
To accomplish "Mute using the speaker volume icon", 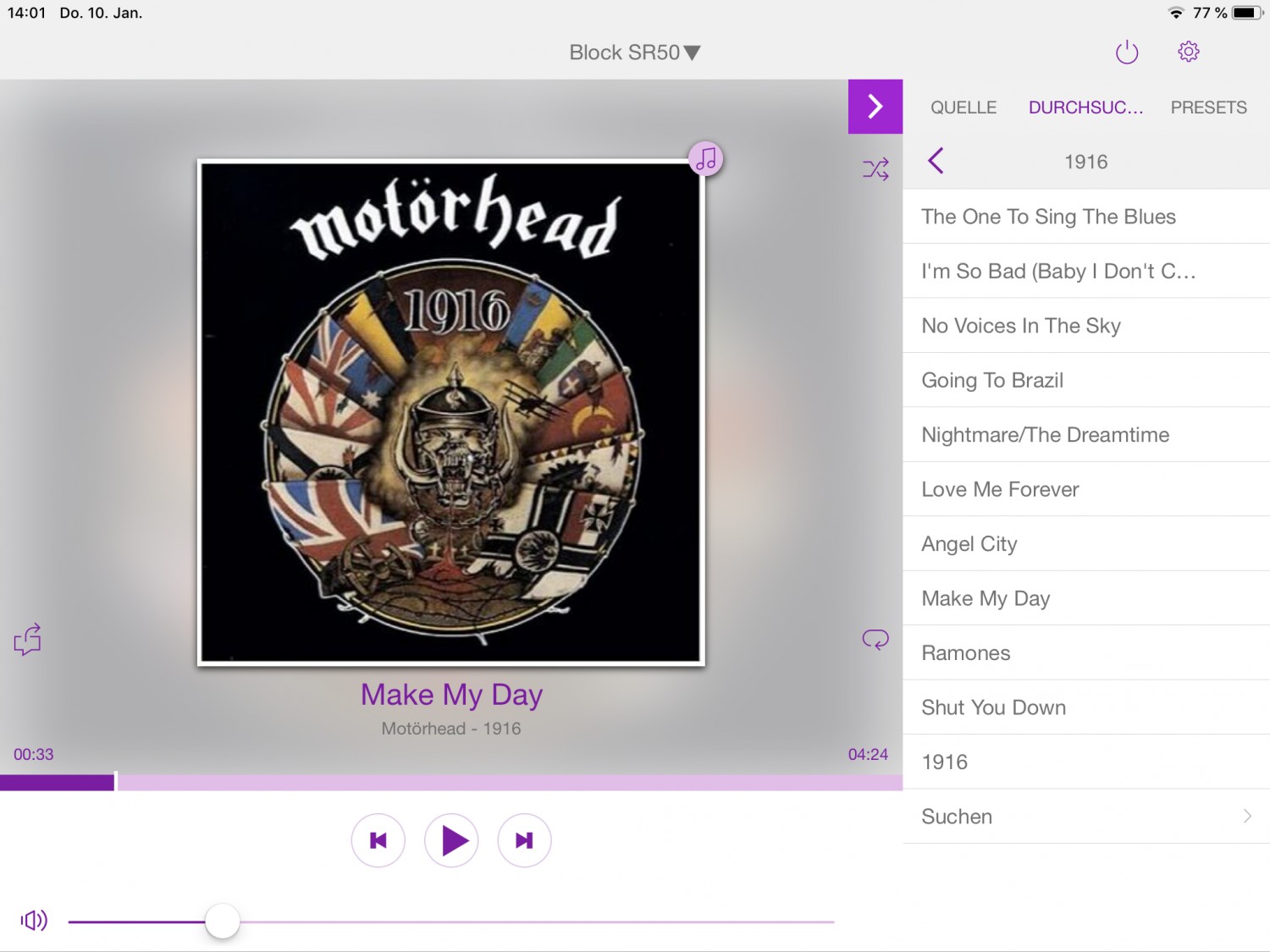I will coord(34,920).
